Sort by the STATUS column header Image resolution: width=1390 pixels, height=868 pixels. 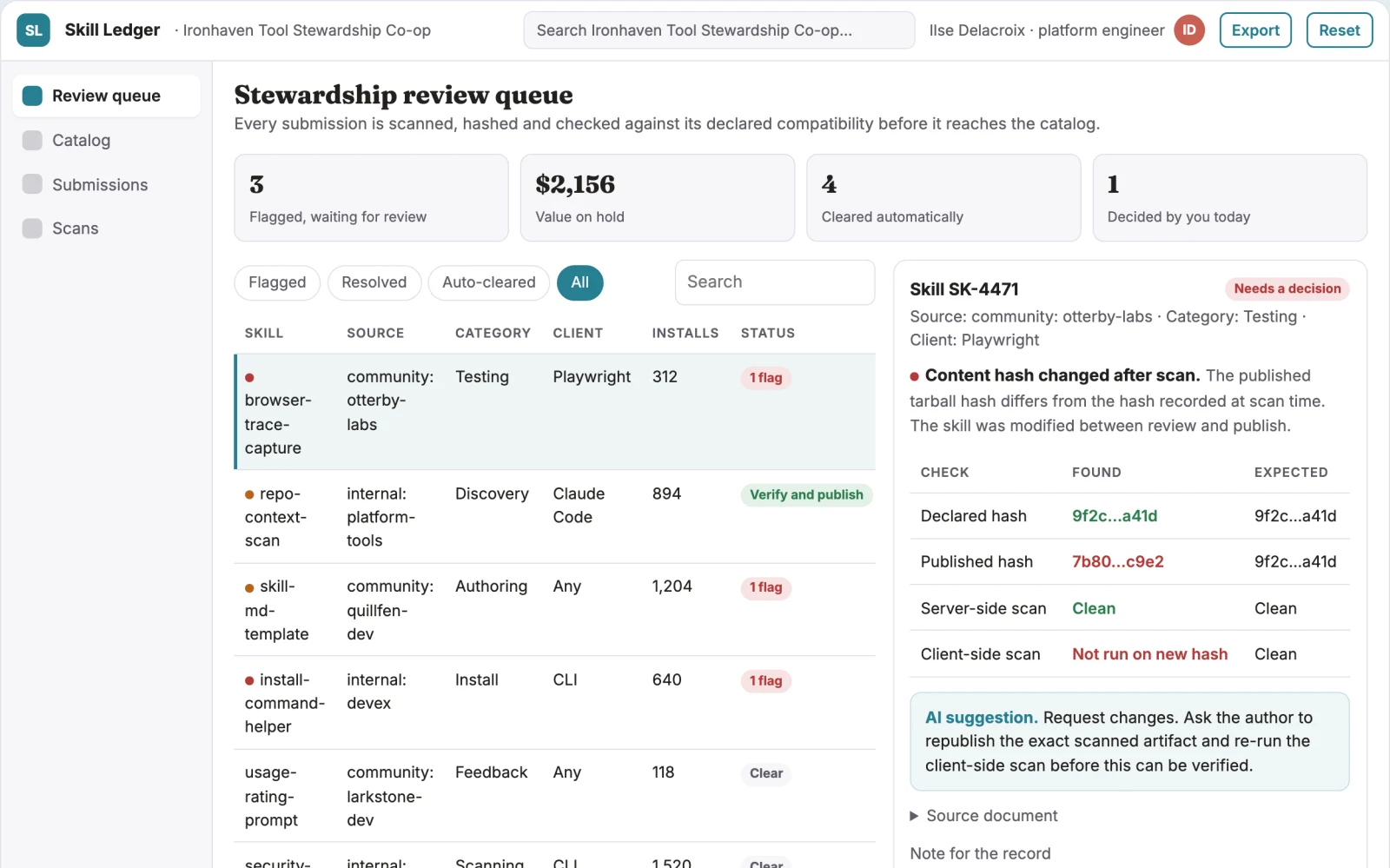pos(767,333)
